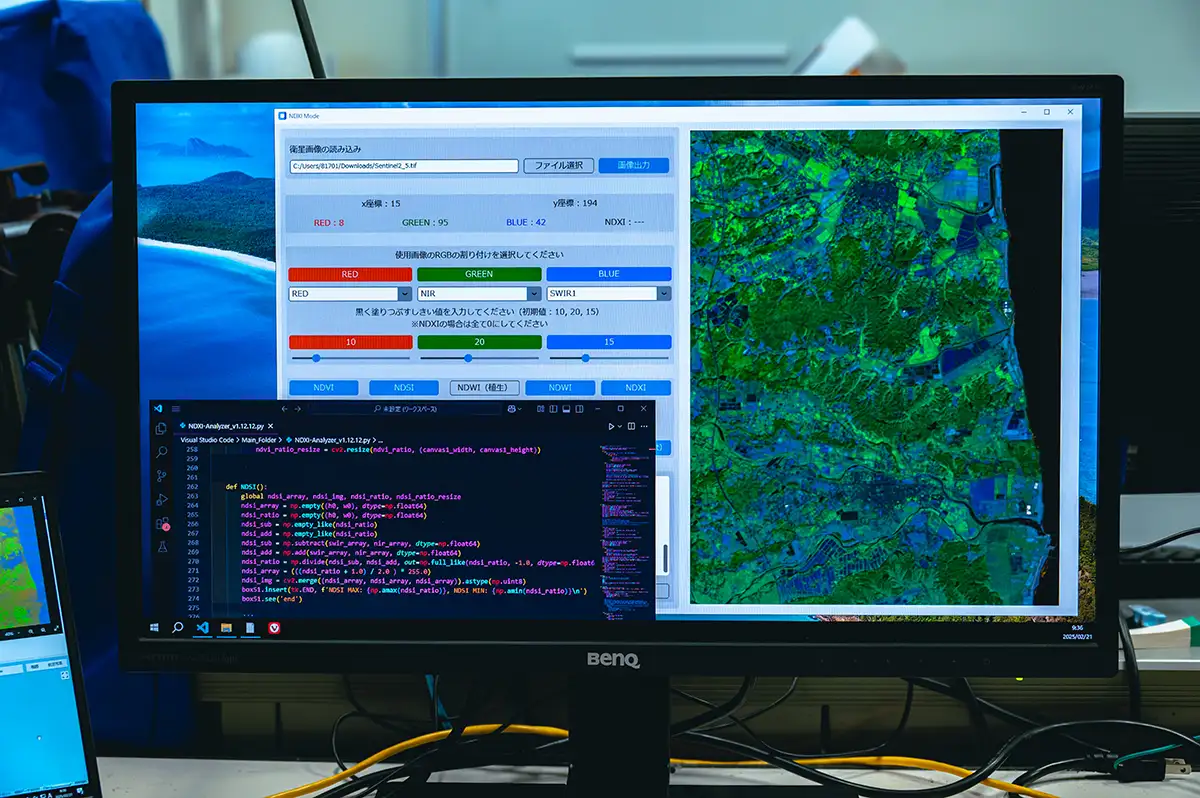Viewport: 1200px width, 798px height.
Task: Expand the SWIR1 band dropdown
Action: tap(663, 294)
